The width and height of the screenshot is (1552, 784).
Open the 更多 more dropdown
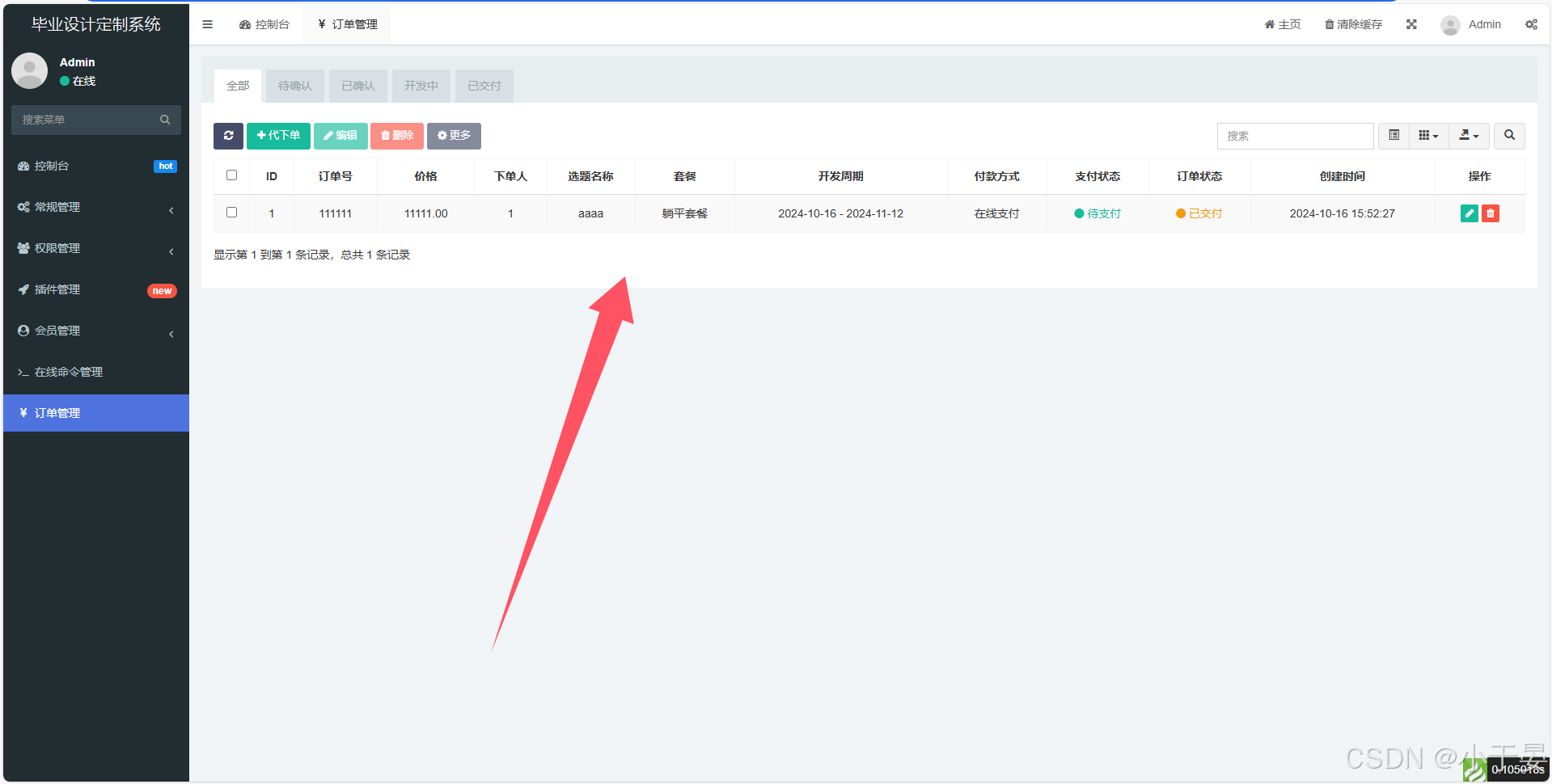click(454, 136)
